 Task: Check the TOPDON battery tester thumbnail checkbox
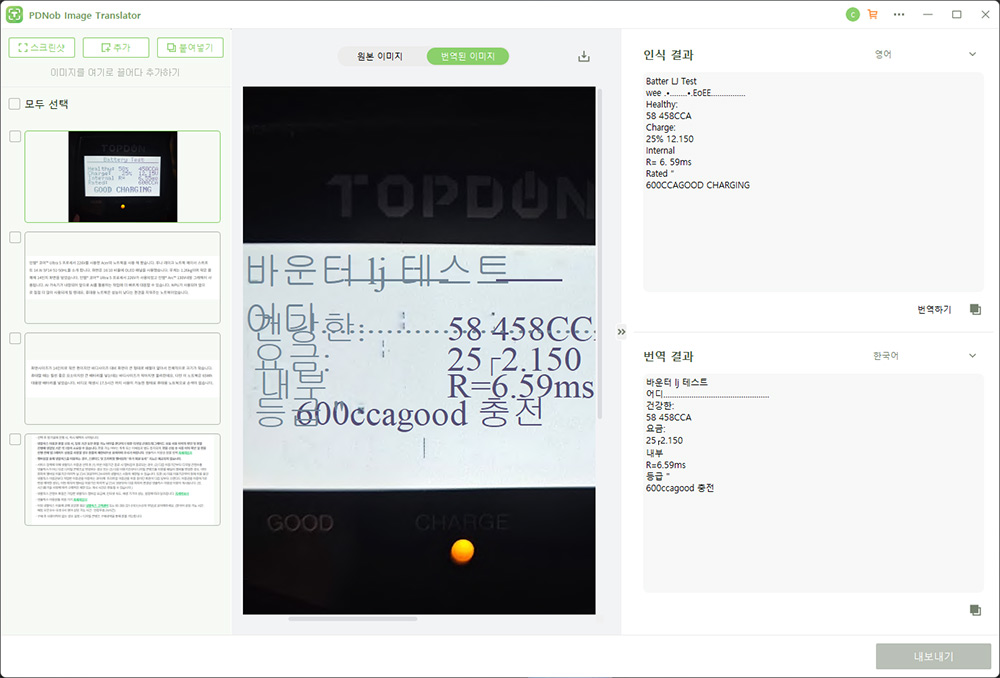[15, 136]
